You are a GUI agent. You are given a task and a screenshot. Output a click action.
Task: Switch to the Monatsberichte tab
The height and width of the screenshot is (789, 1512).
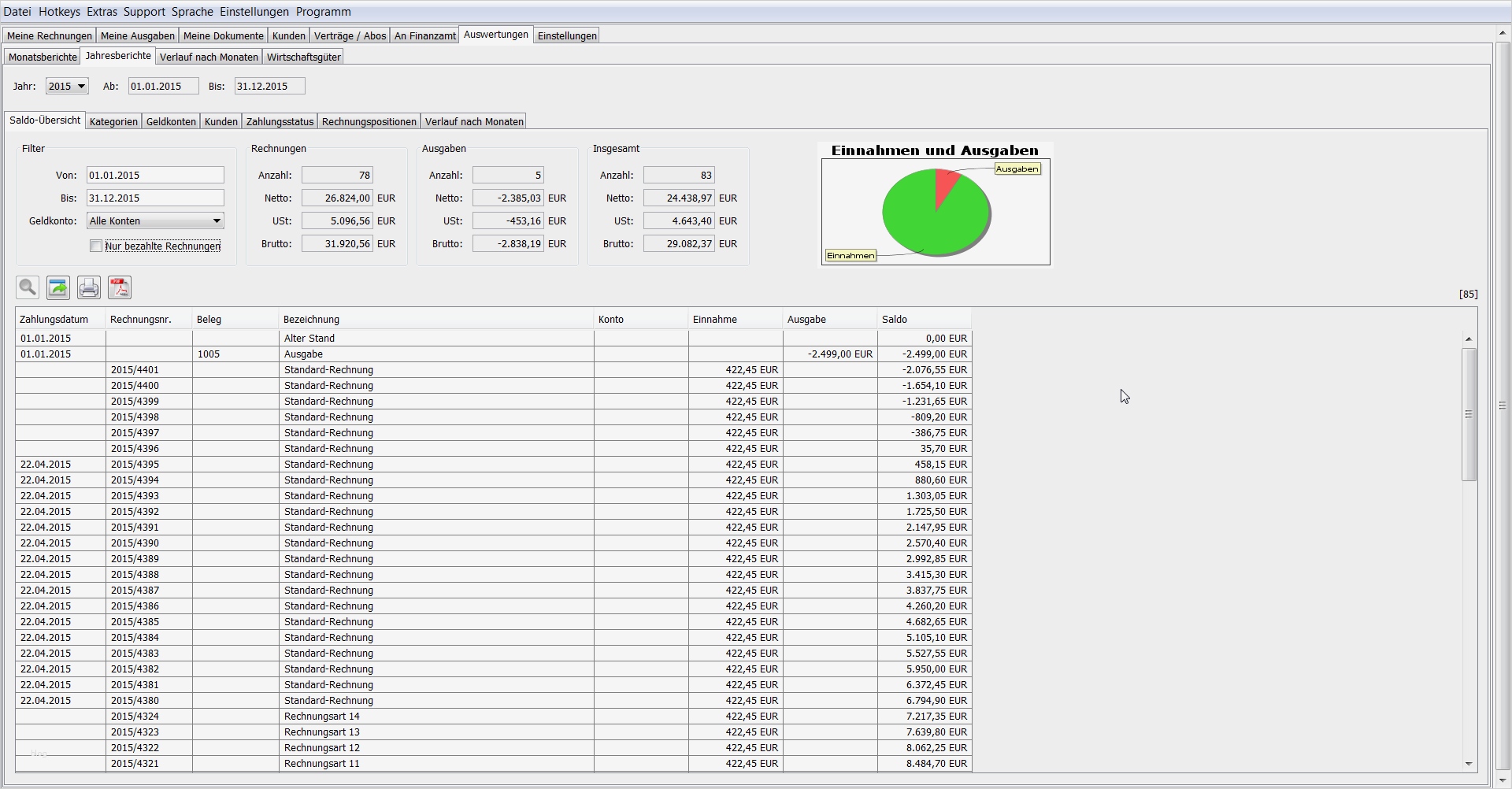(x=43, y=57)
